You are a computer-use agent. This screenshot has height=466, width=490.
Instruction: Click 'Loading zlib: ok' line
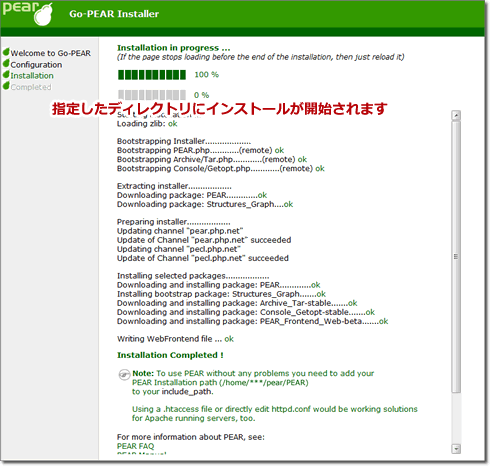click(x=147, y=124)
